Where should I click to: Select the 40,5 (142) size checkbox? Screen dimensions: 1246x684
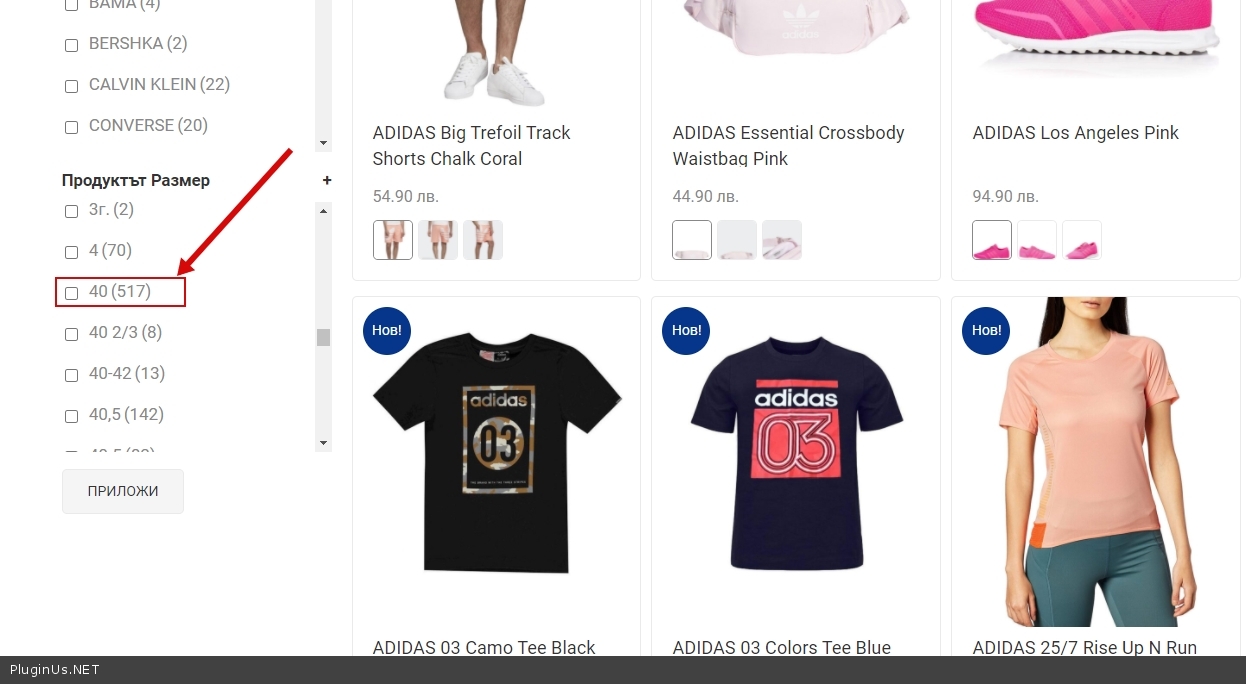pos(71,416)
